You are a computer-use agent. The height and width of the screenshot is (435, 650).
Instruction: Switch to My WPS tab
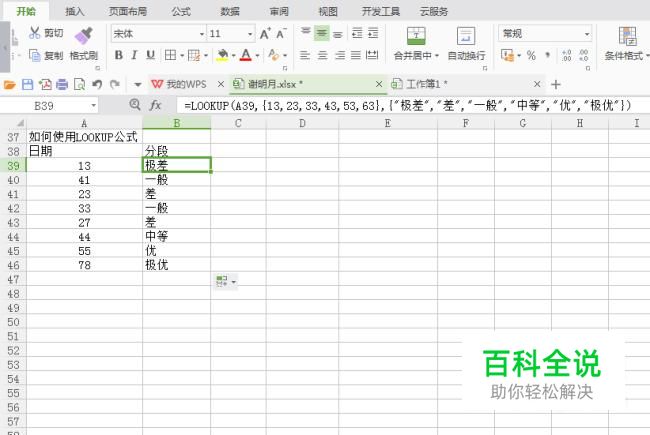click(x=179, y=84)
